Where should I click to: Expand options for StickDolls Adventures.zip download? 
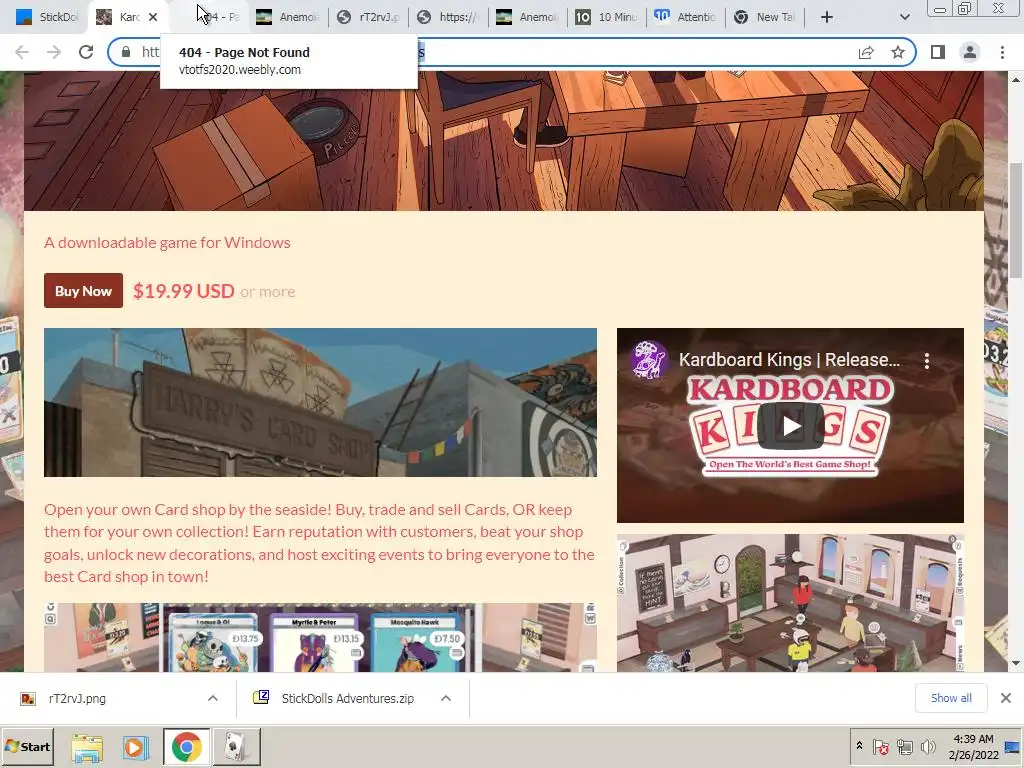click(446, 698)
